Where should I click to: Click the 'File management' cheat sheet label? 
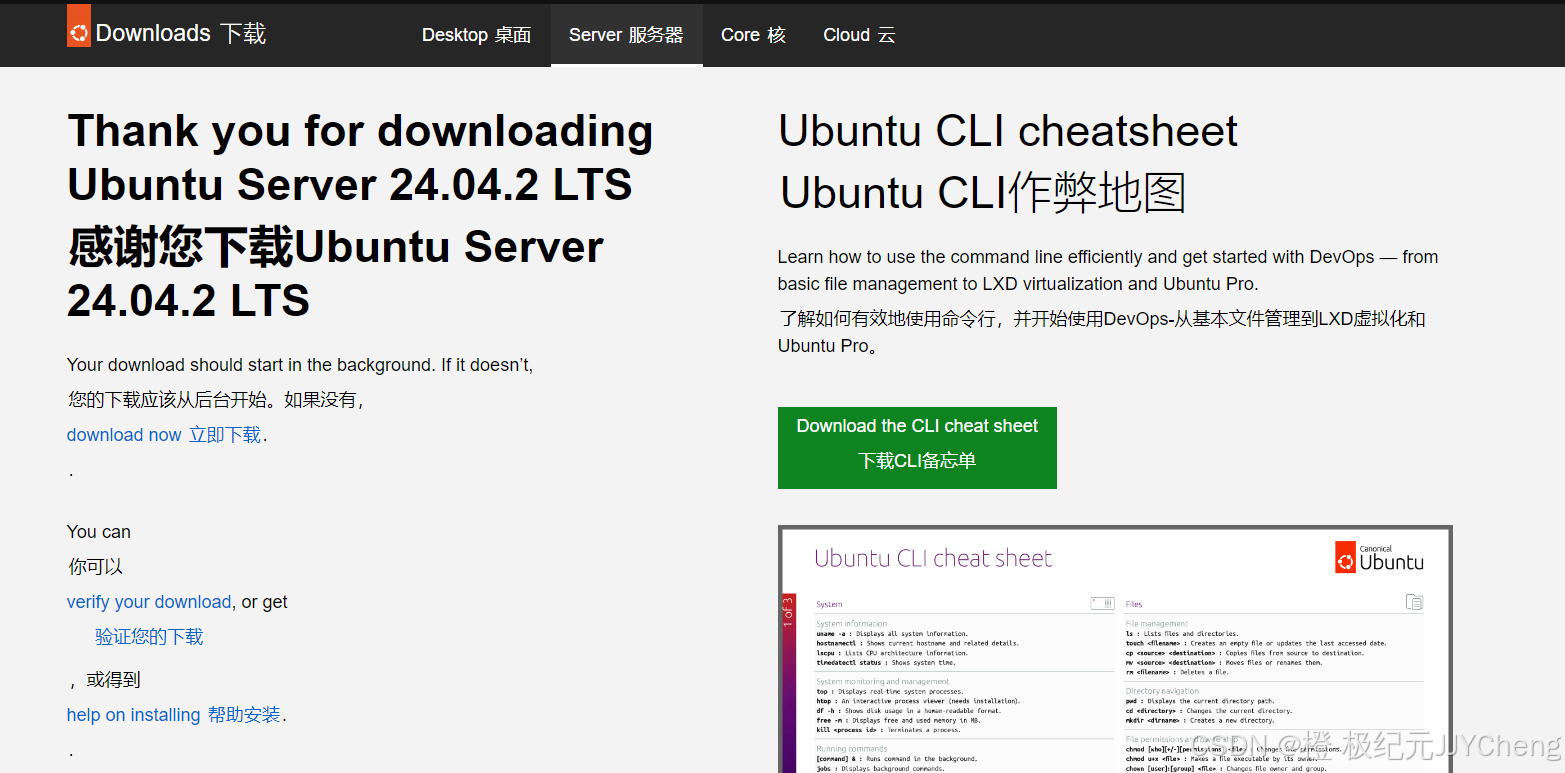tap(1157, 624)
